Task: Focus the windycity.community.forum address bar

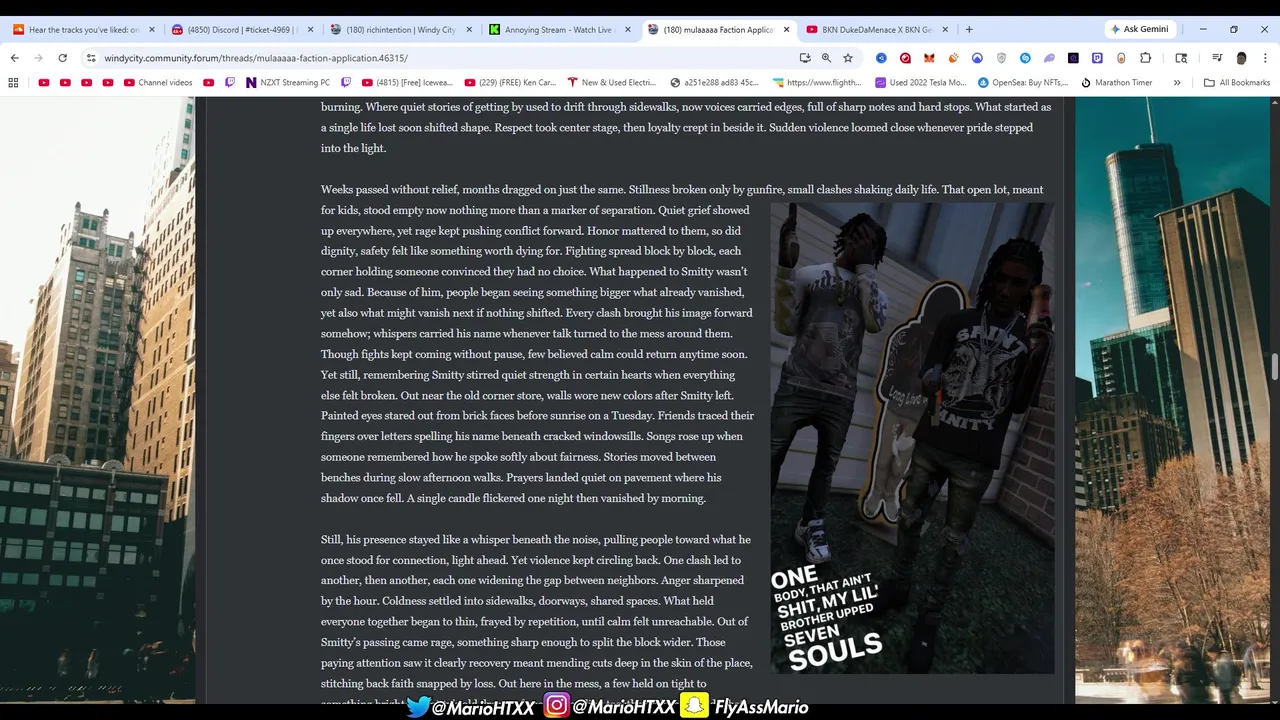Action: click(440, 58)
